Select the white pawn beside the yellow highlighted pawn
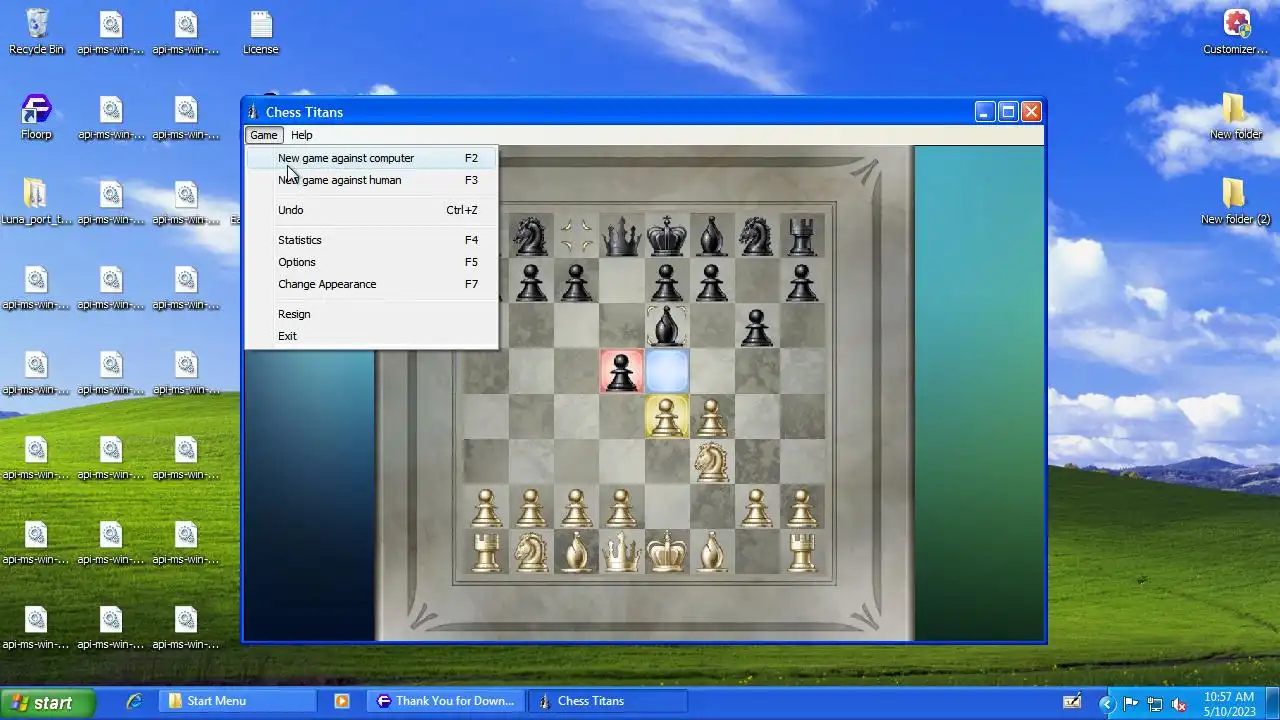 pyautogui.click(x=711, y=418)
